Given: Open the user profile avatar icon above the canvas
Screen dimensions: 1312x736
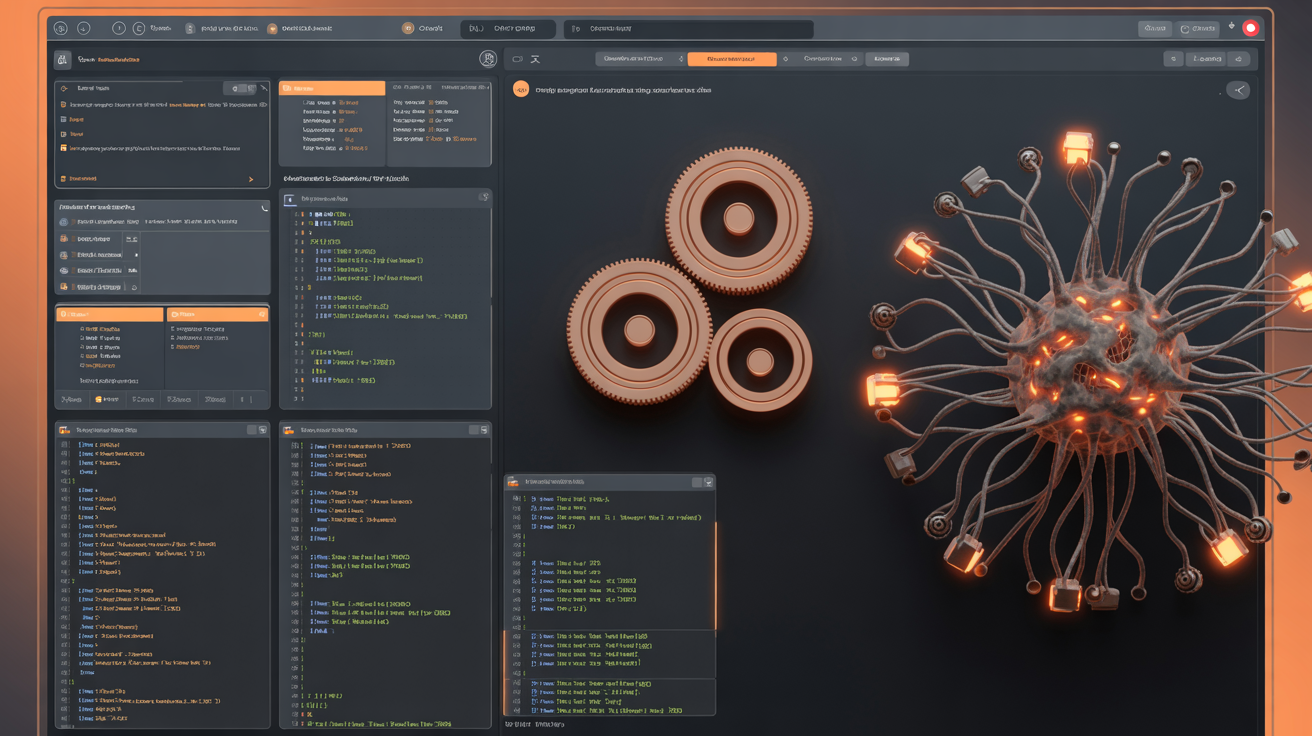Looking at the screenshot, I should click(x=486, y=60).
